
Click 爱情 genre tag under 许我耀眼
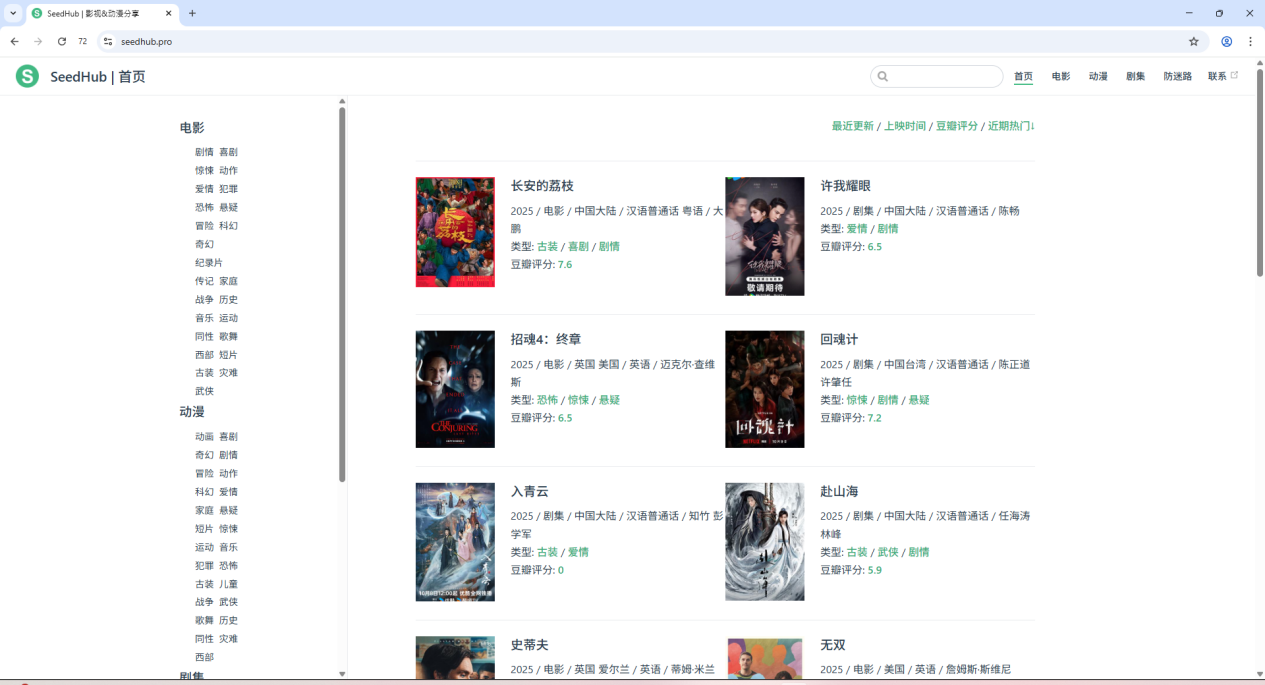point(857,228)
